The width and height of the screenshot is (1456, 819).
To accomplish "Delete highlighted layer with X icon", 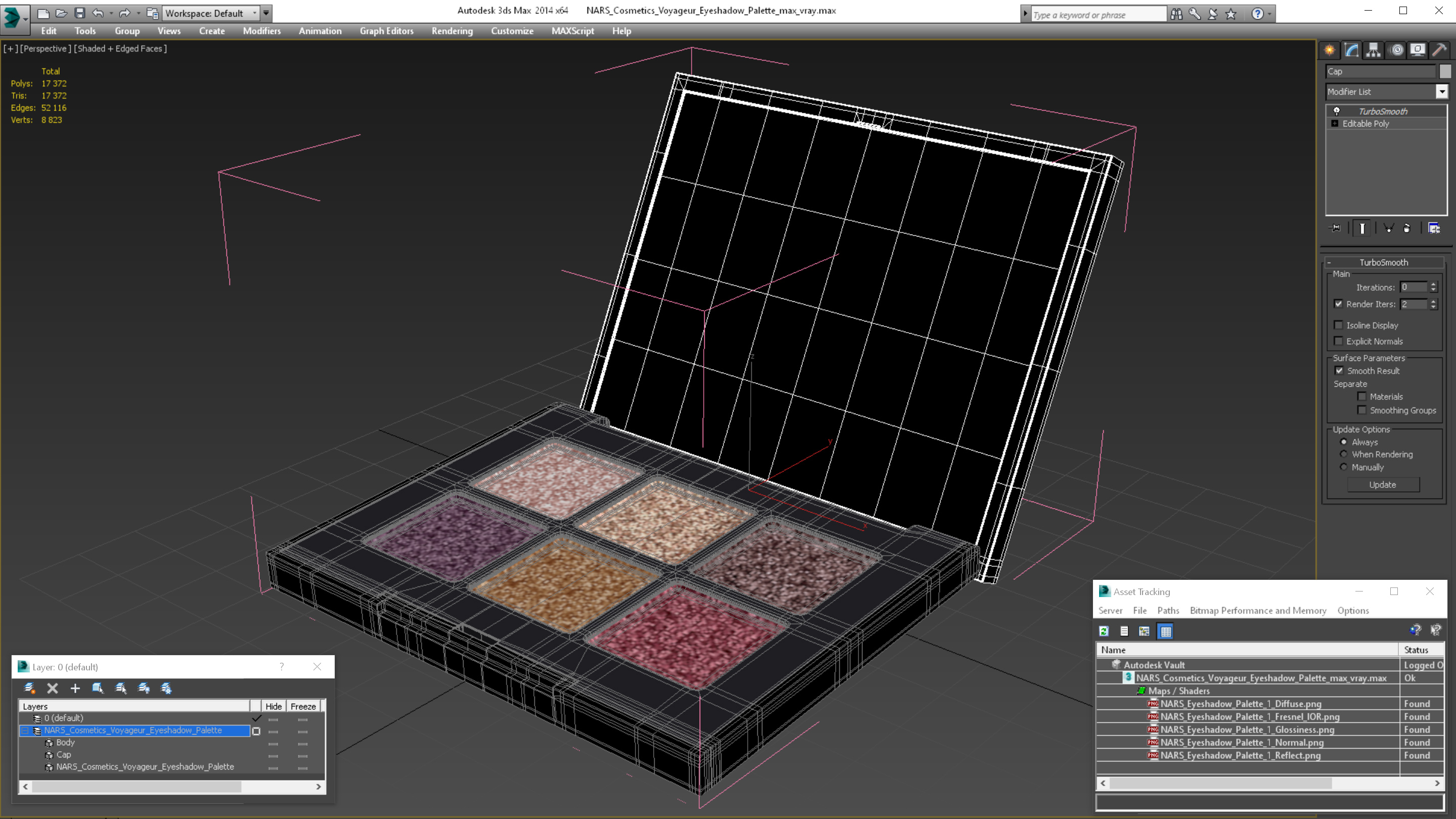I will click(x=53, y=688).
